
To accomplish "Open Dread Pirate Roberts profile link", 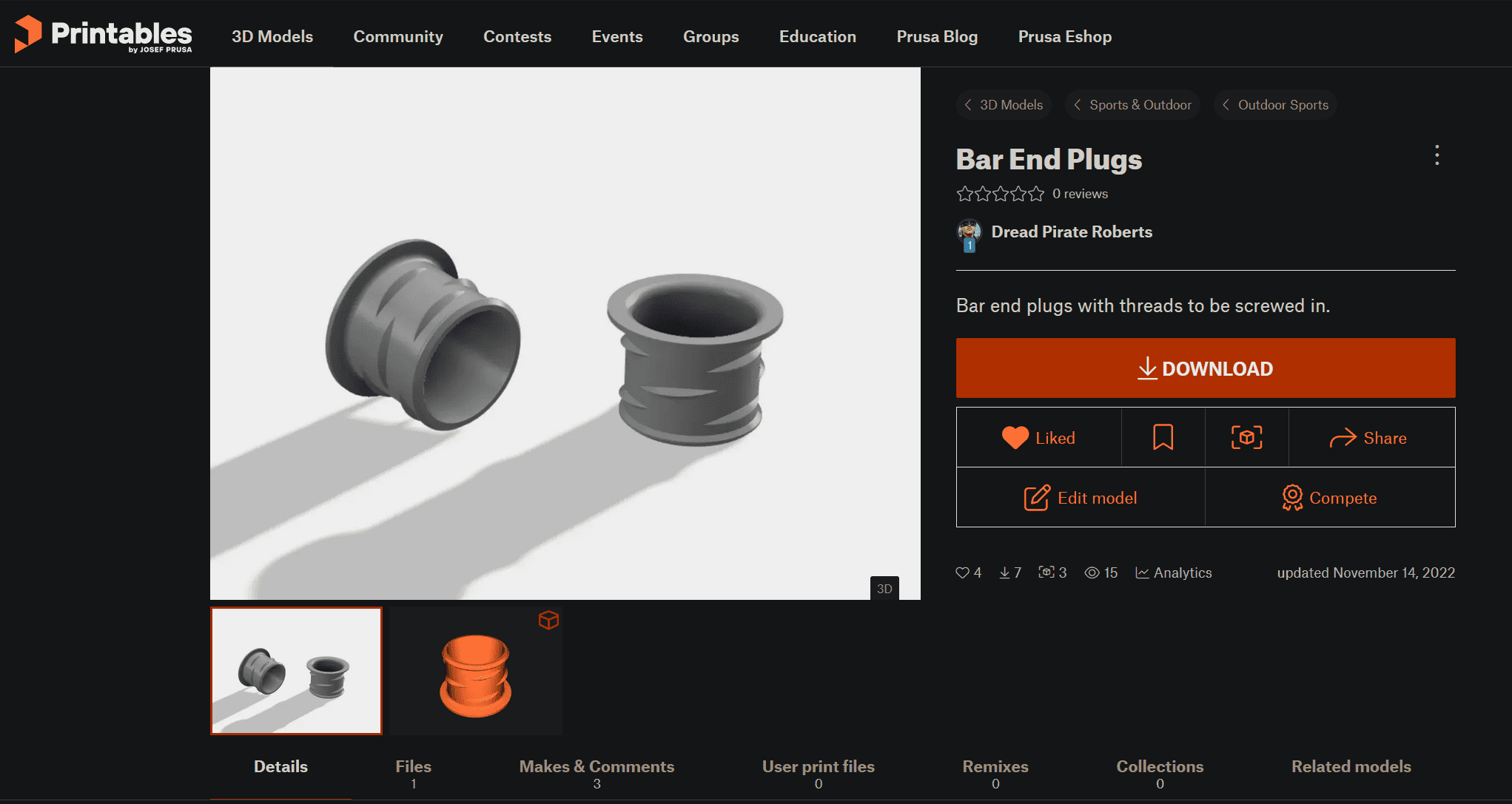I will pyautogui.click(x=1072, y=232).
